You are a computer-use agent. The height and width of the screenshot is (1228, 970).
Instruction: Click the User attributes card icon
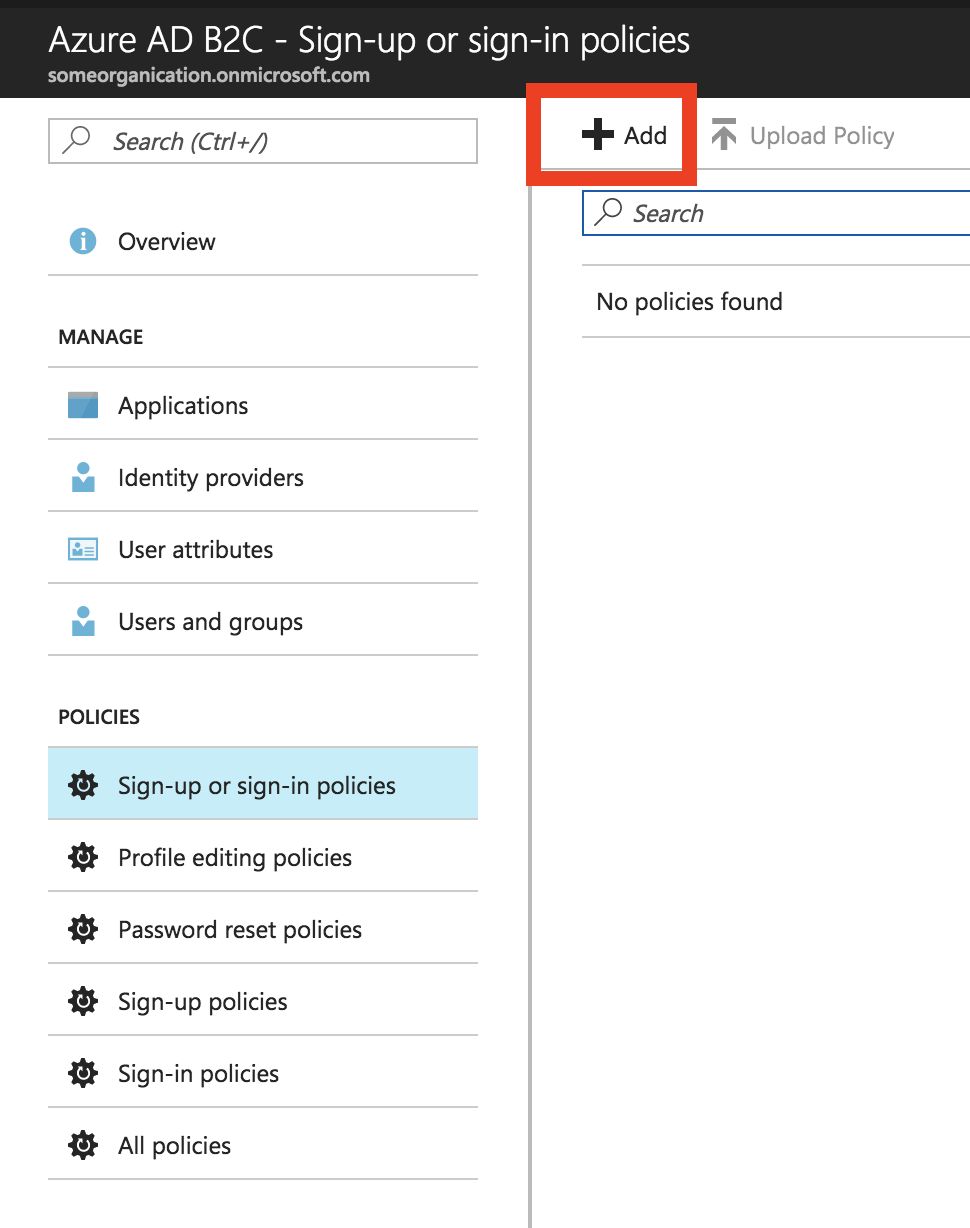83,549
